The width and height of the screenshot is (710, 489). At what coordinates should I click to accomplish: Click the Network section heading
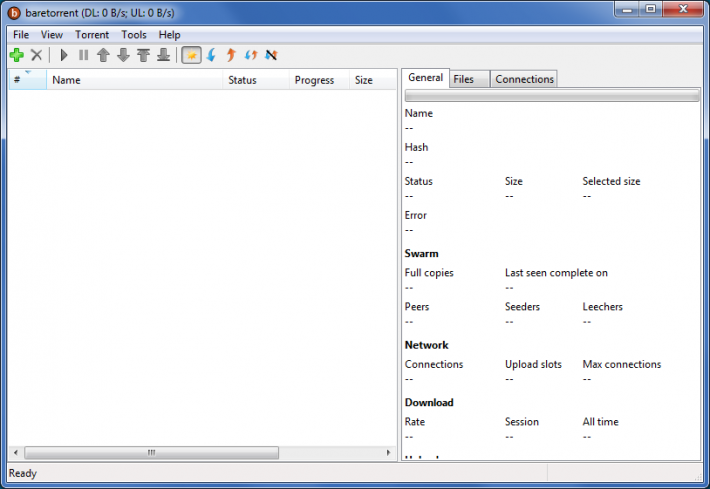[x=427, y=345]
